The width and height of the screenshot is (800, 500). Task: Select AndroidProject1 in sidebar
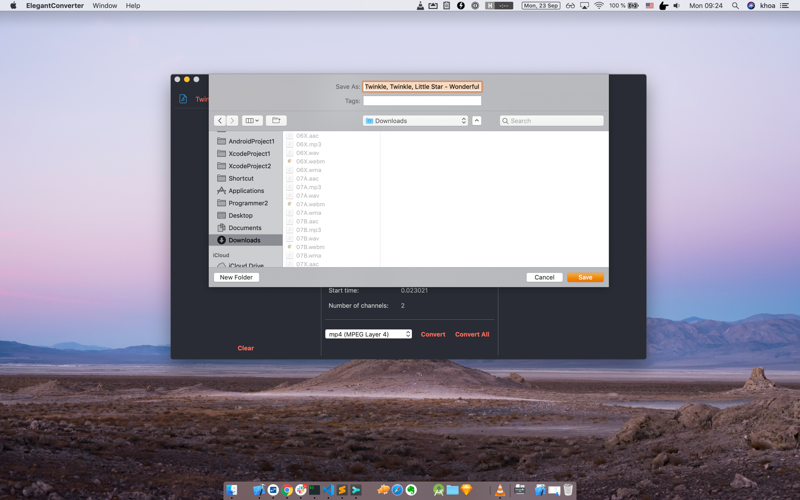(x=245, y=141)
